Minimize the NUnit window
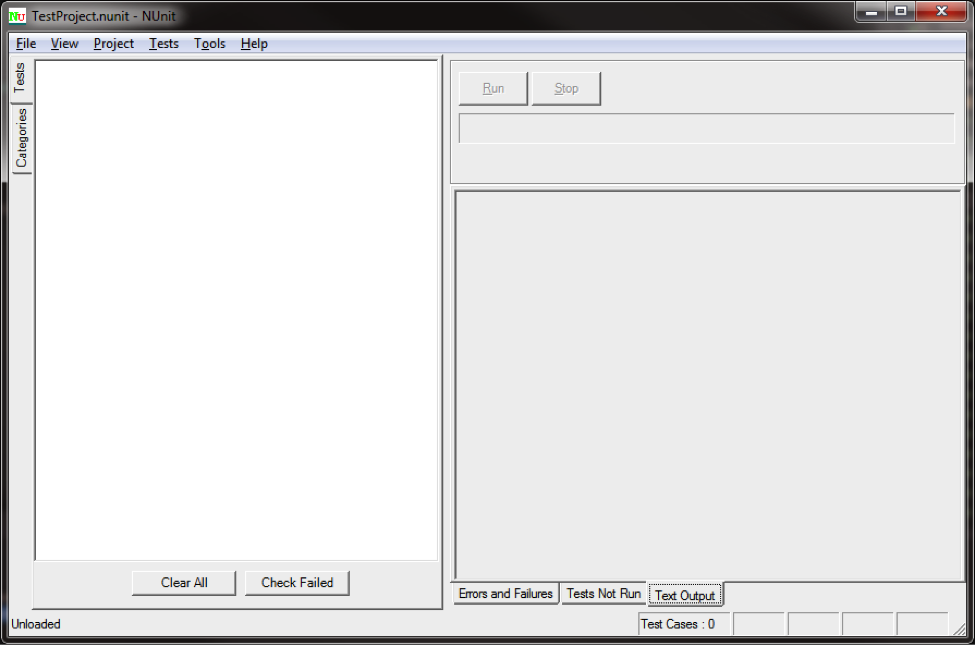Screen dimensions: 975x645 coord(871,12)
